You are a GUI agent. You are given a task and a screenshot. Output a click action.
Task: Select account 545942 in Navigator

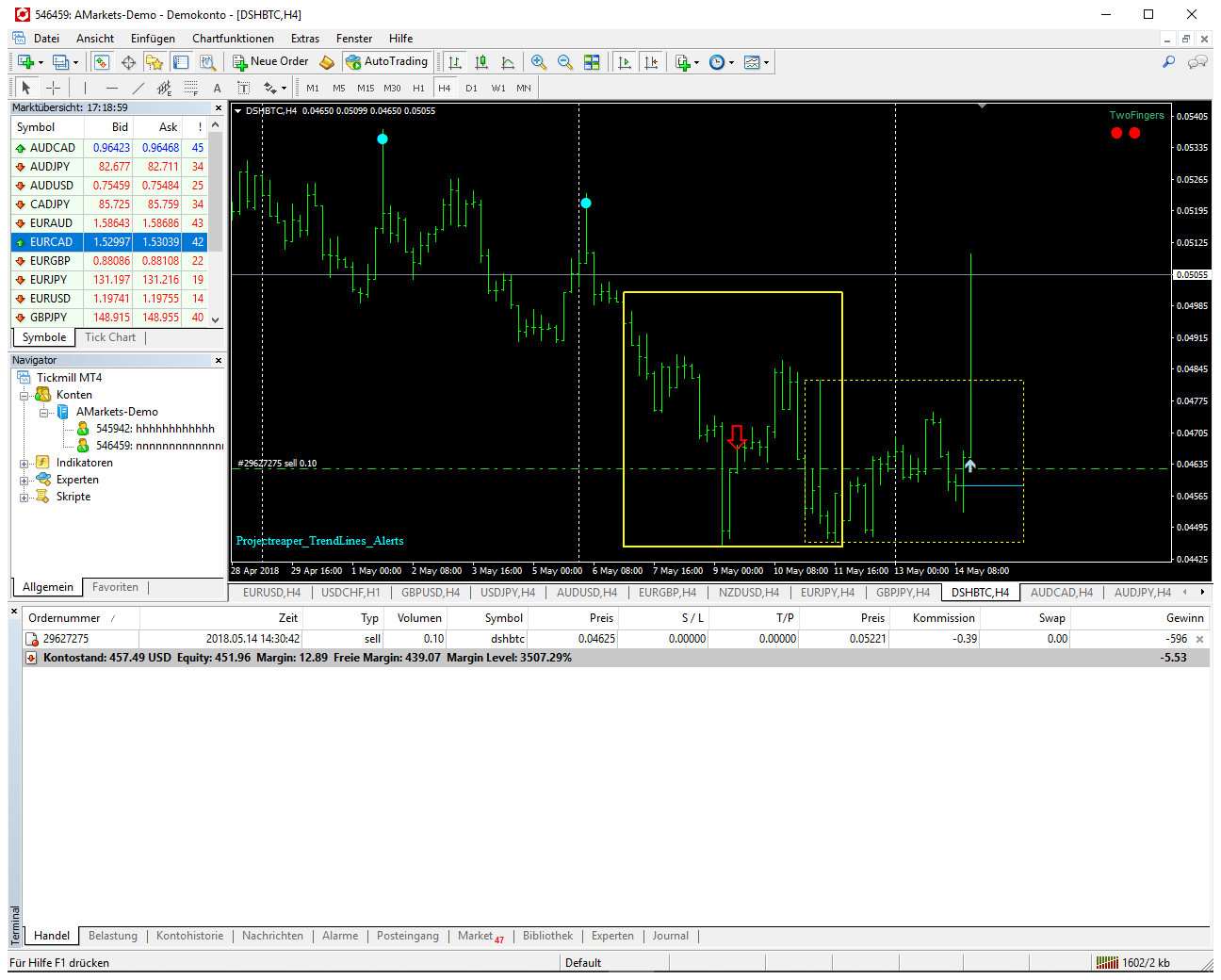click(155, 429)
